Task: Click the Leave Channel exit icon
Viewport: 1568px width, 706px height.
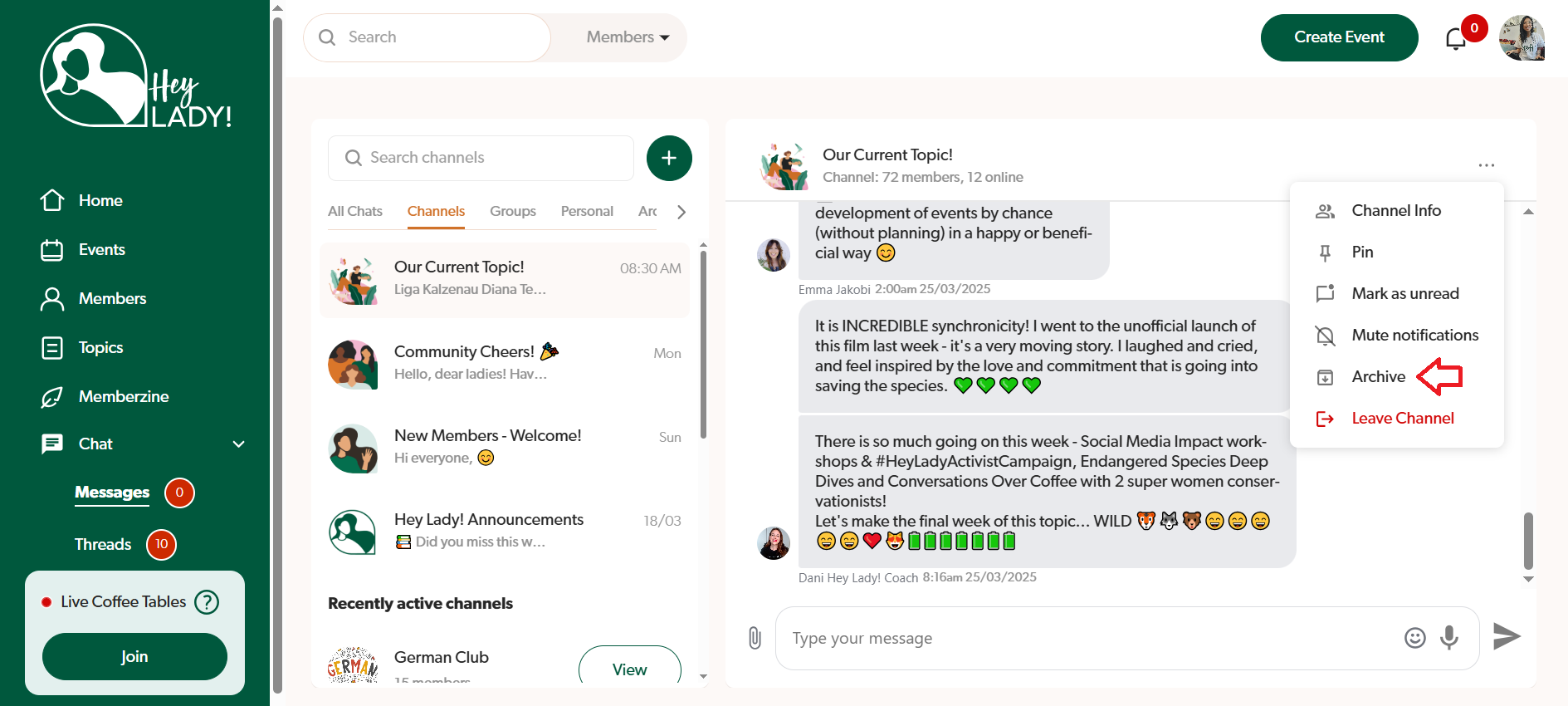Action: pos(1325,419)
